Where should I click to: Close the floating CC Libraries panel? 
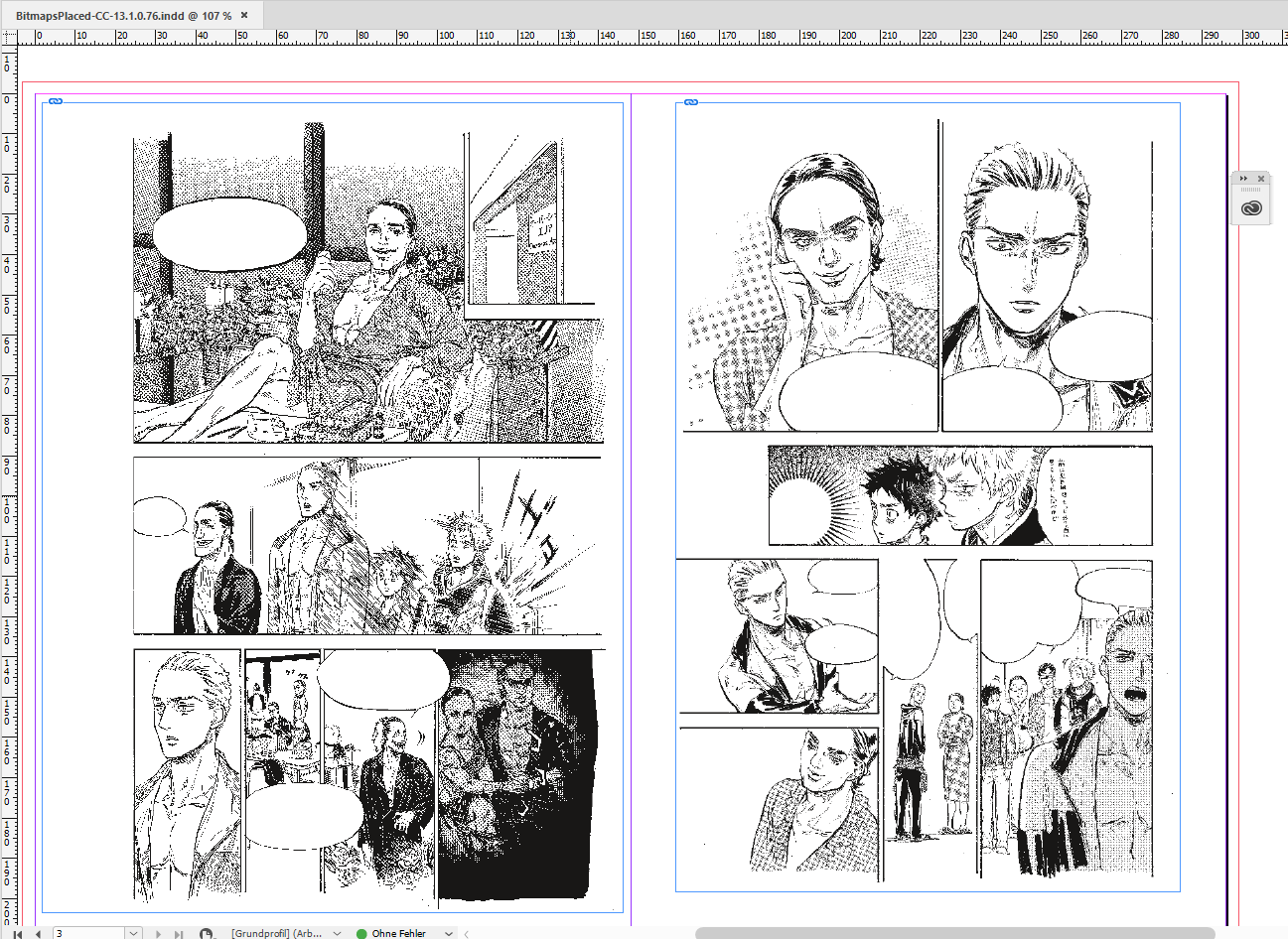1261,179
